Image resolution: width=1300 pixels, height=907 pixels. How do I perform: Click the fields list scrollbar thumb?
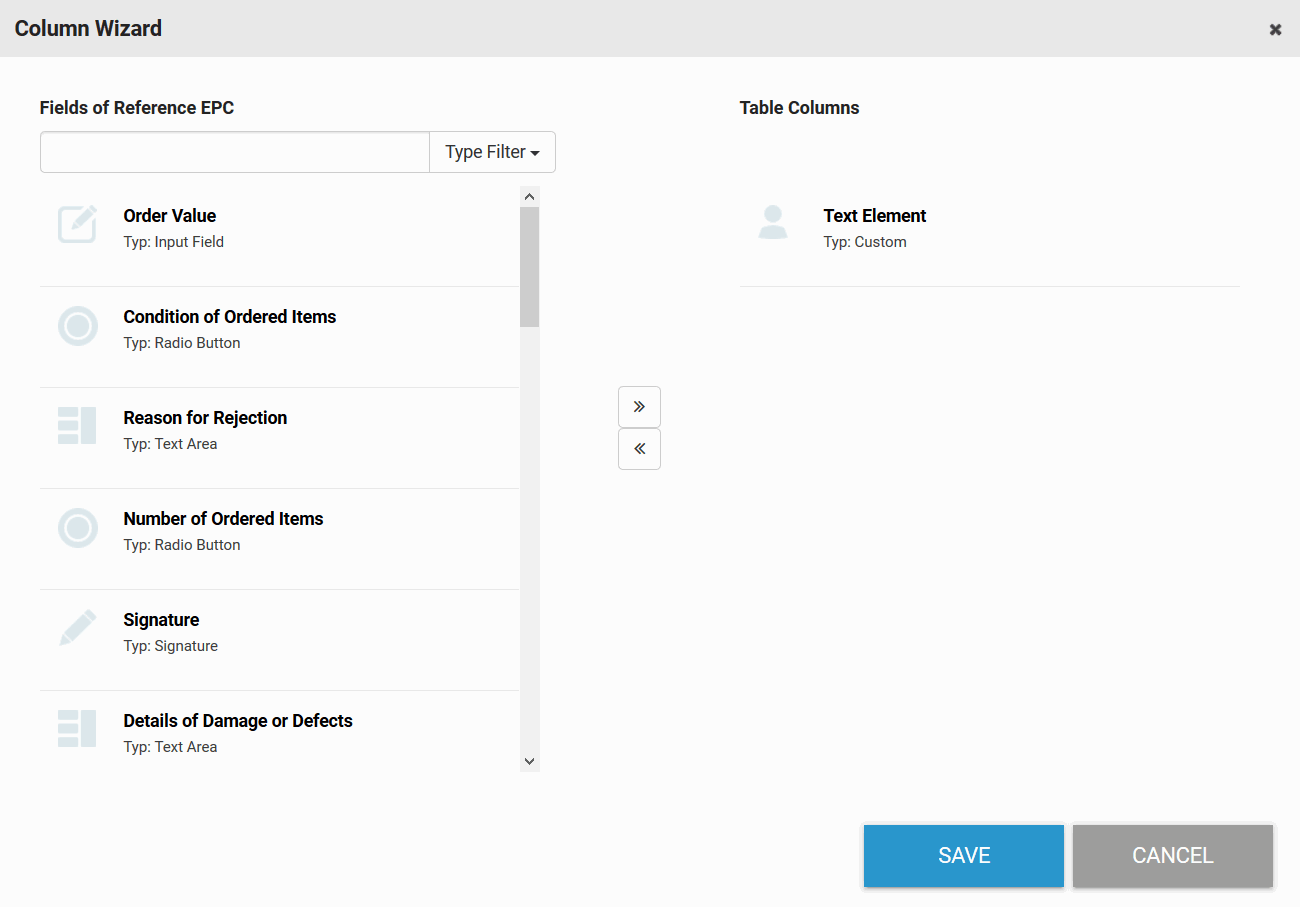(x=529, y=266)
